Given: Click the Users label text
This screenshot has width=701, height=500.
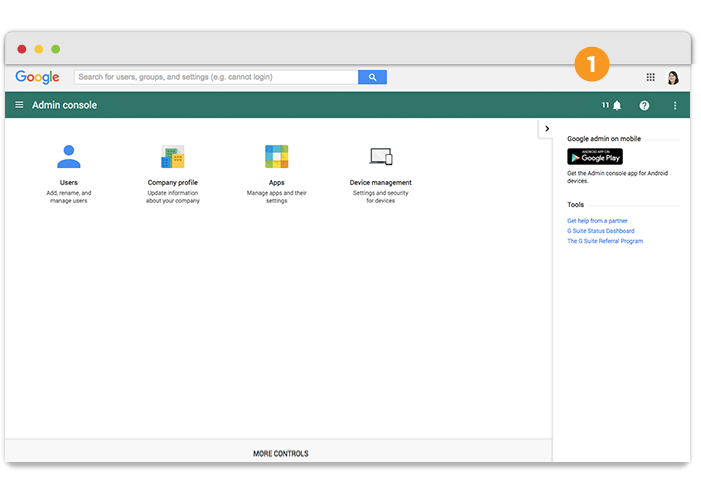Looking at the screenshot, I should 69,182.
